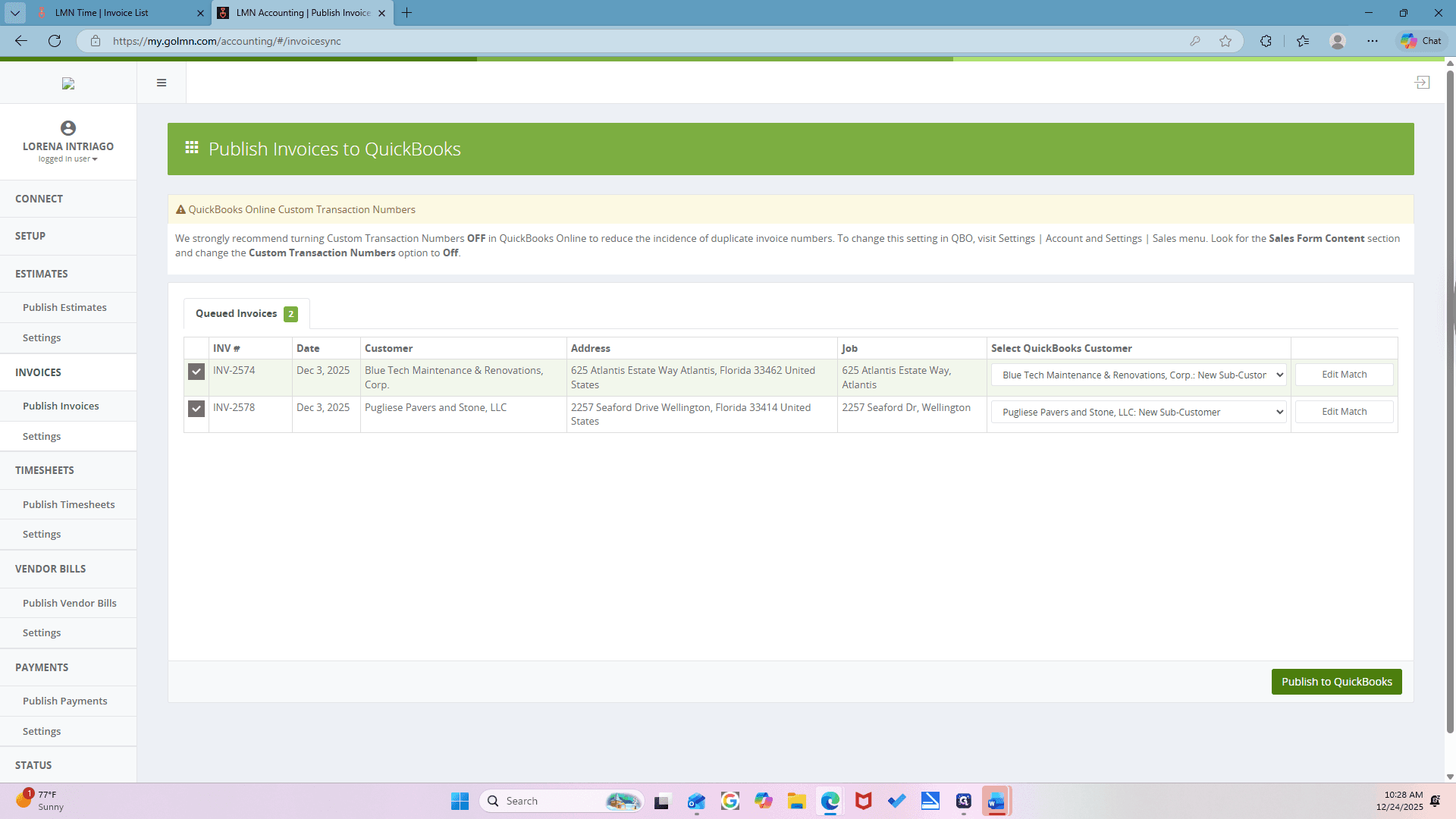Open the favorites list icon
This screenshot has width=1456, height=819.
click(x=1303, y=41)
